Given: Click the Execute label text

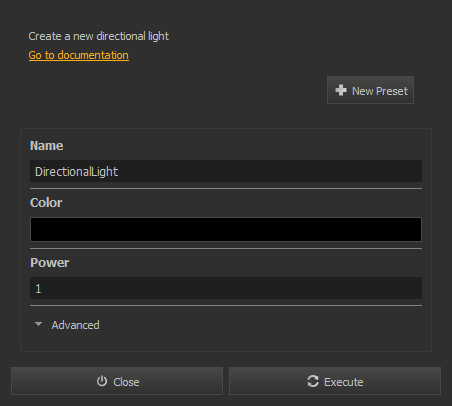Looking at the screenshot, I should pos(344,382).
